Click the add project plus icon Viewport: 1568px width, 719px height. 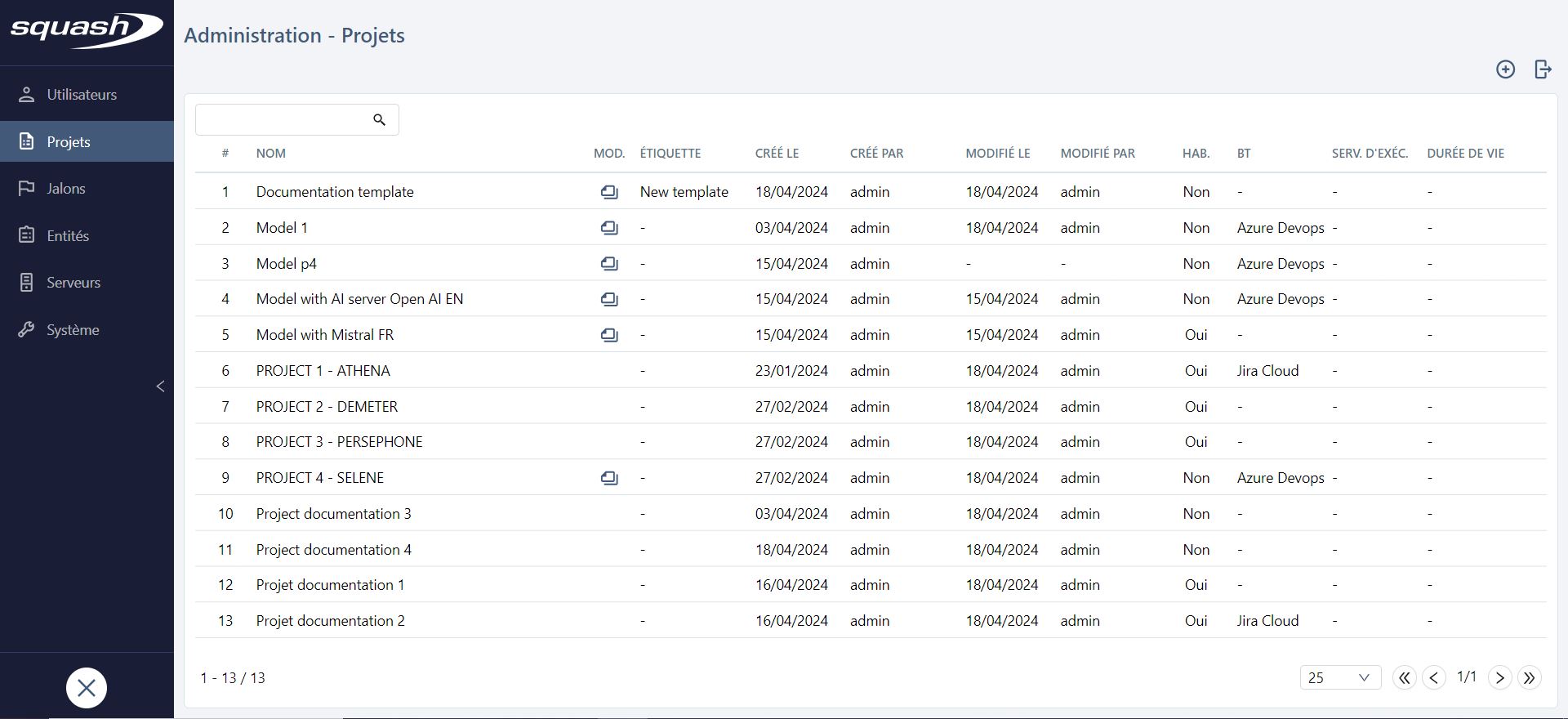pos(1505,69)
